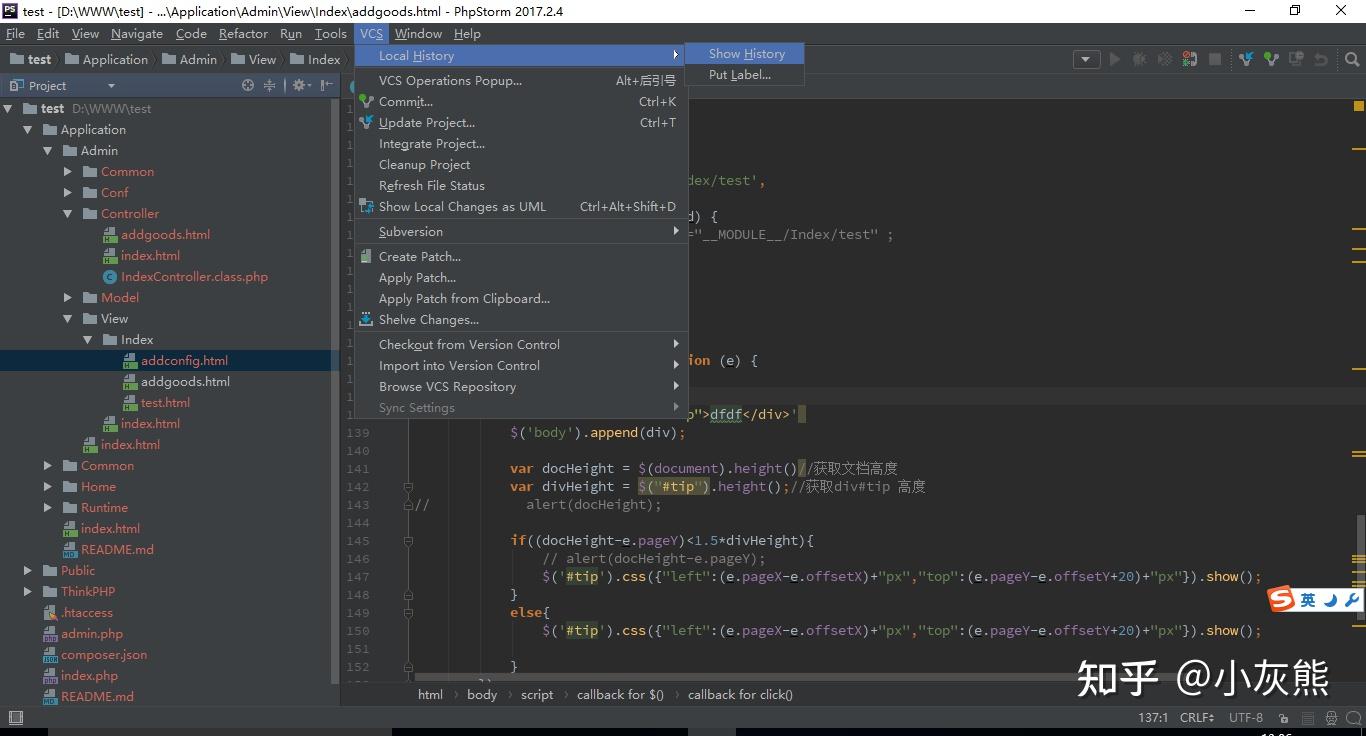The image size is (1366, 736).
Task: Open the run configuration selector dropdown
Action: point(1087,59)
